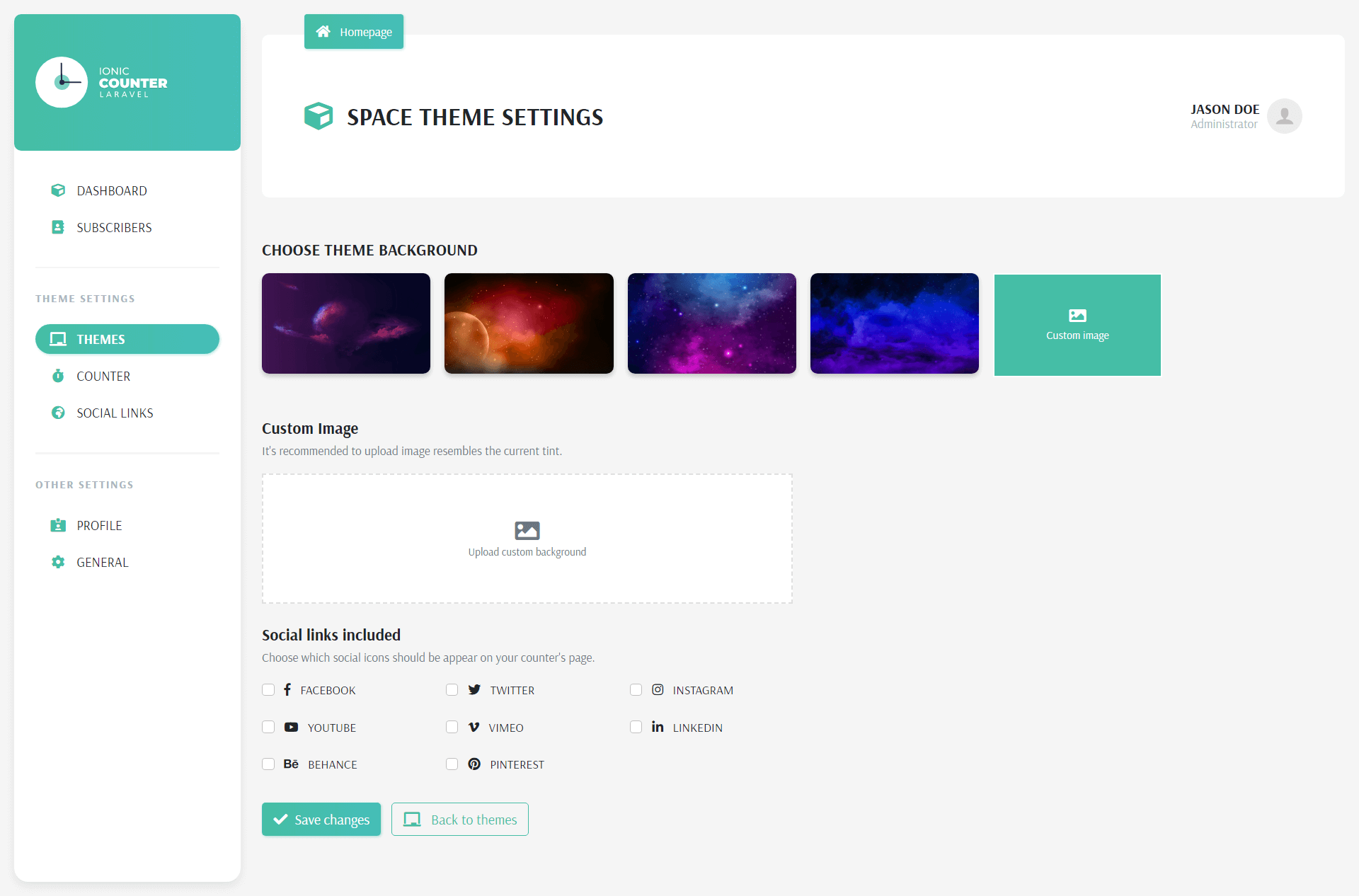This screenshot has height=896, width=1359.
Task: Enable the Facebook checkbox
Action: point(268,690)
